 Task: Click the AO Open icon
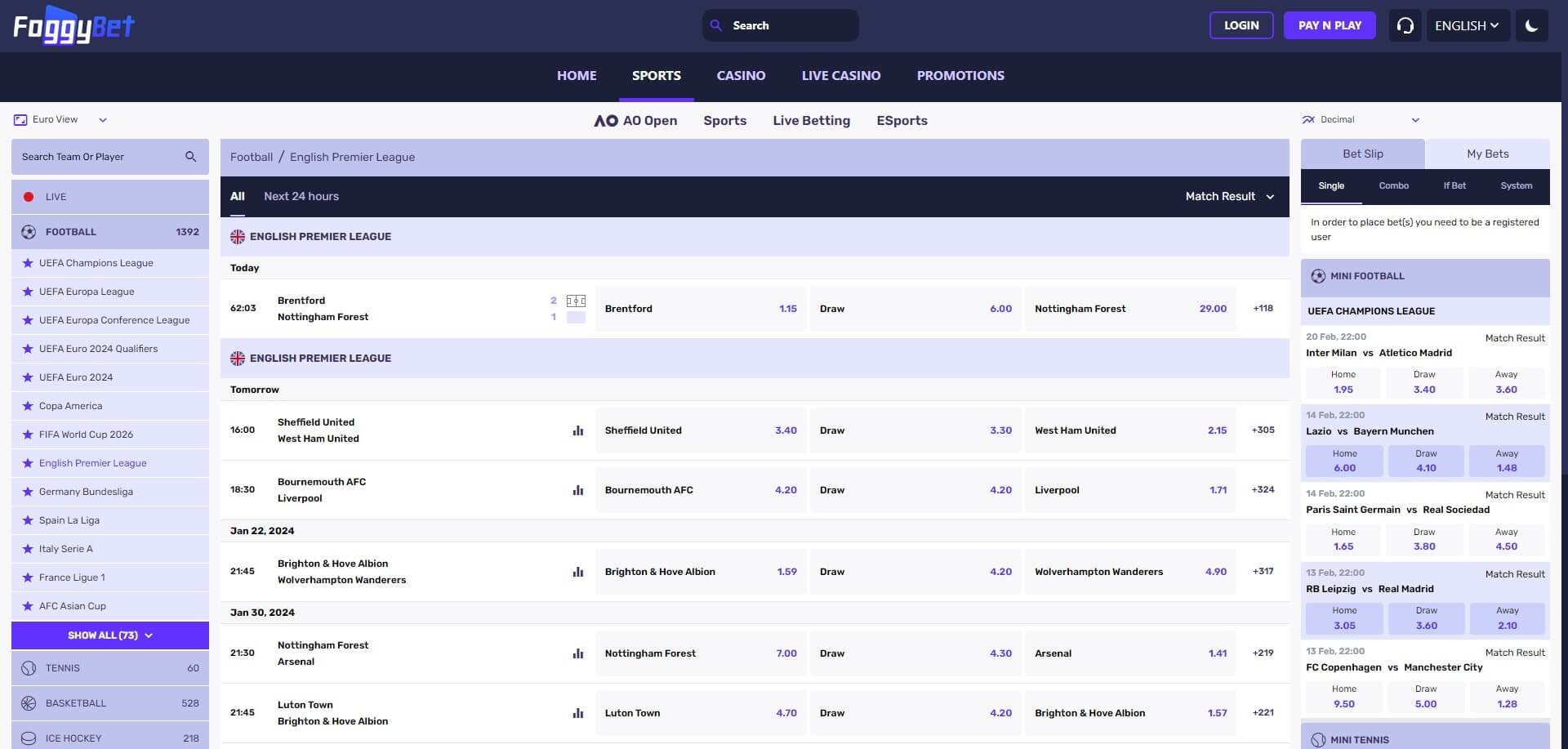coord(606,120)
